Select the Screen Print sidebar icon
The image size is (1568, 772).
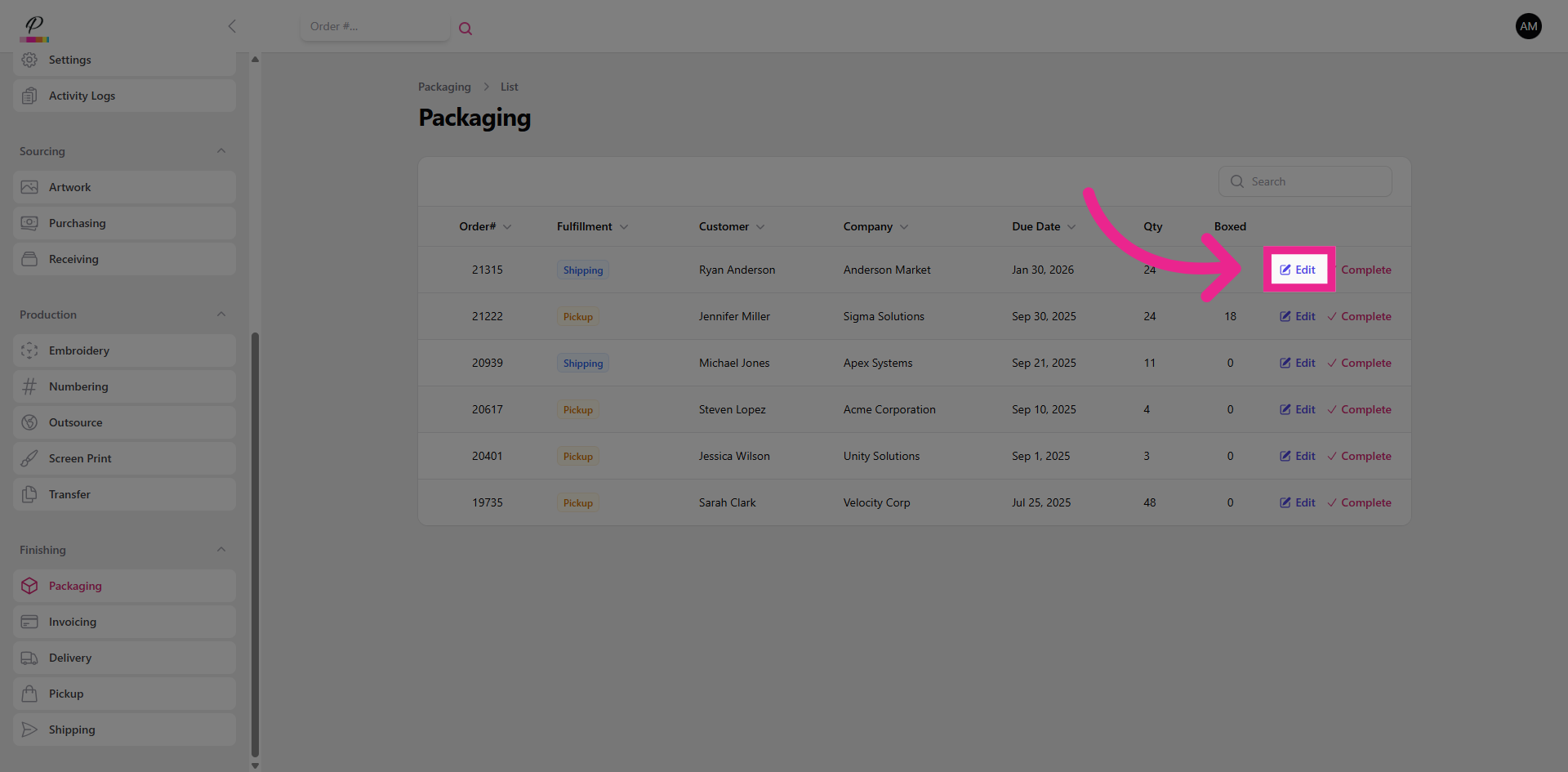click(29, 458)
